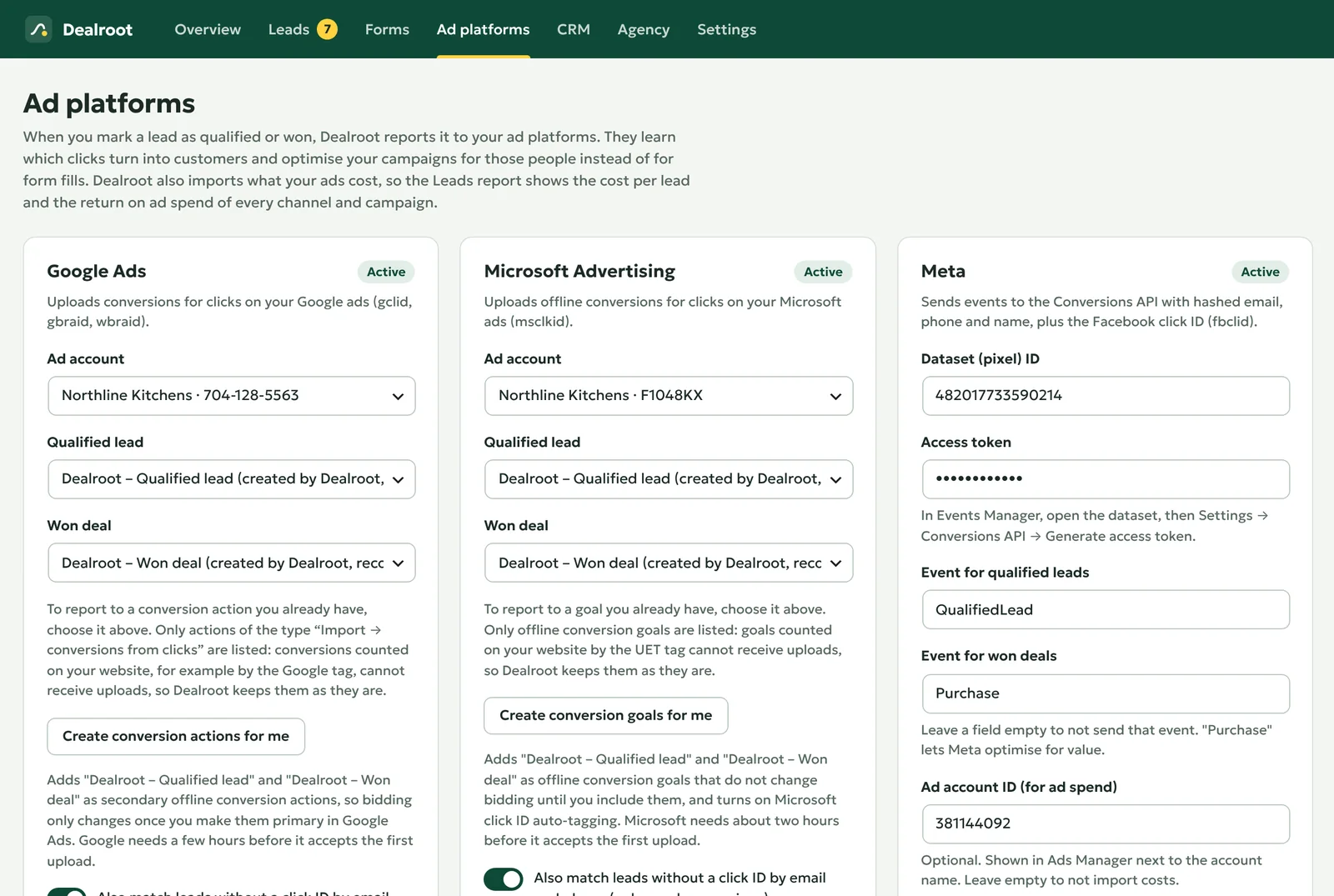Open Microsoft Advertising Ad account dropdown
This screenshot has height=896, width=1334.
(x=669, y=396)
